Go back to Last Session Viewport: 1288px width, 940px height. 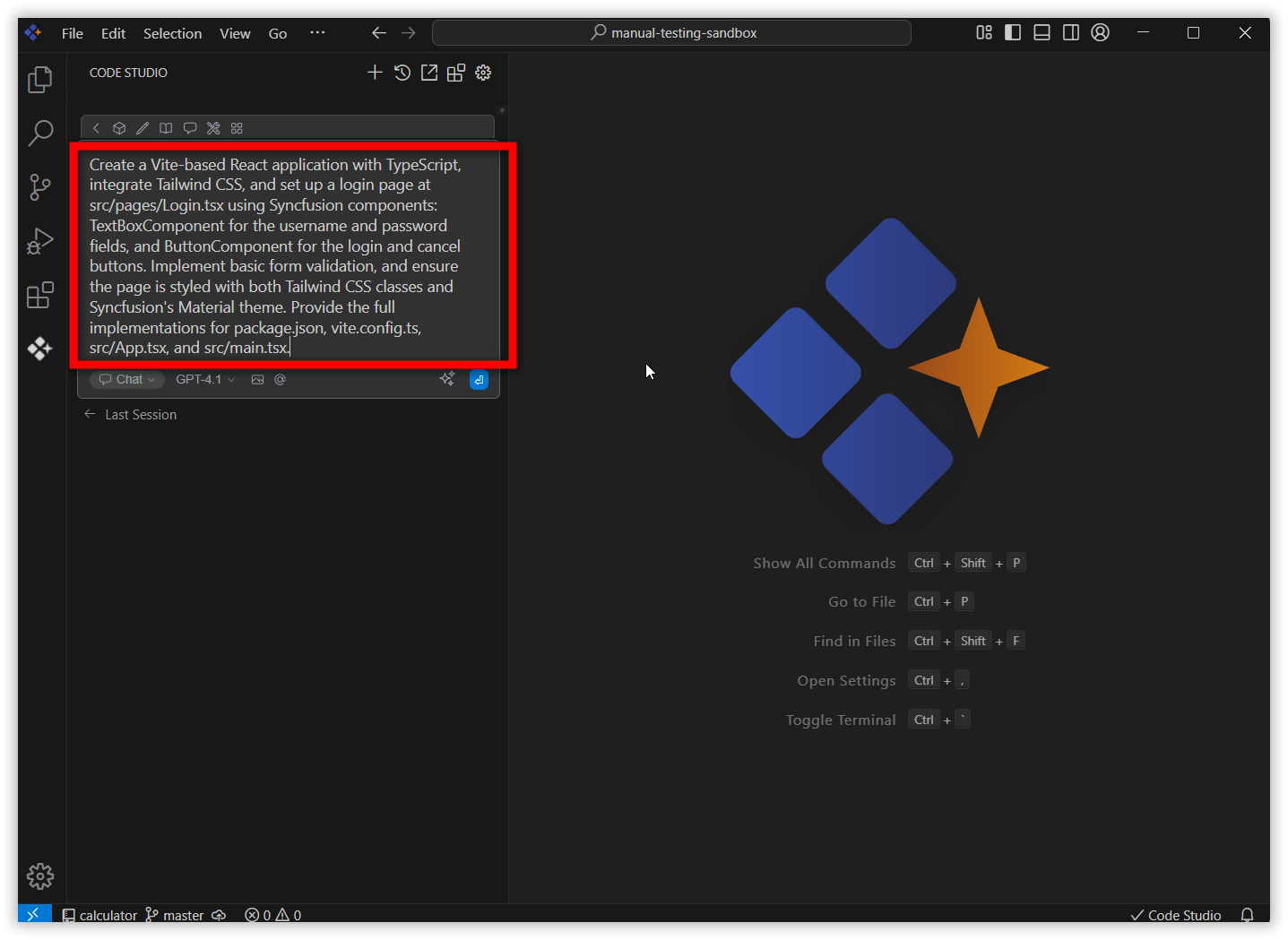pos(131,415)
